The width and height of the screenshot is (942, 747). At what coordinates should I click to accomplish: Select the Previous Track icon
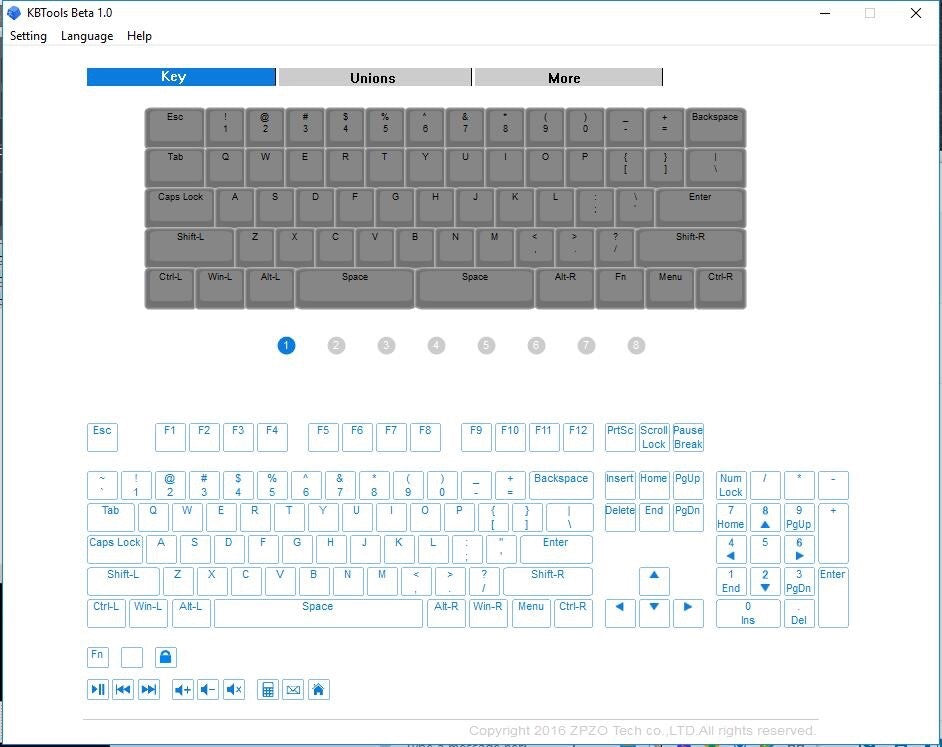point(122,689)
